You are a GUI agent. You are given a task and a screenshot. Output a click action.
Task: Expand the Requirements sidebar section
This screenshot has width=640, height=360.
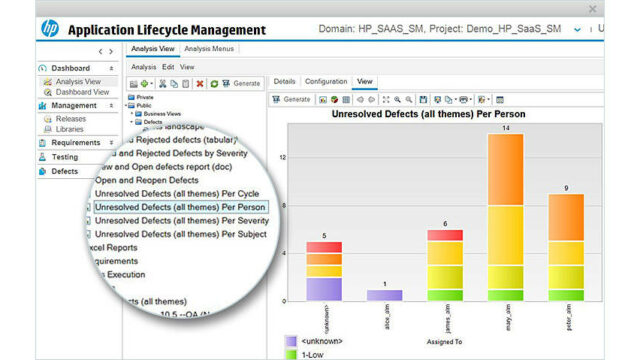(111, 143)
